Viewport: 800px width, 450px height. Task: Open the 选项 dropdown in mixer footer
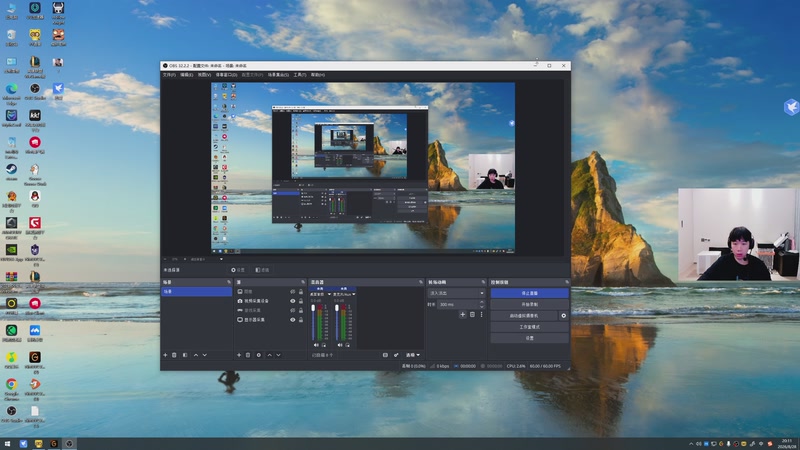point(413,355)
